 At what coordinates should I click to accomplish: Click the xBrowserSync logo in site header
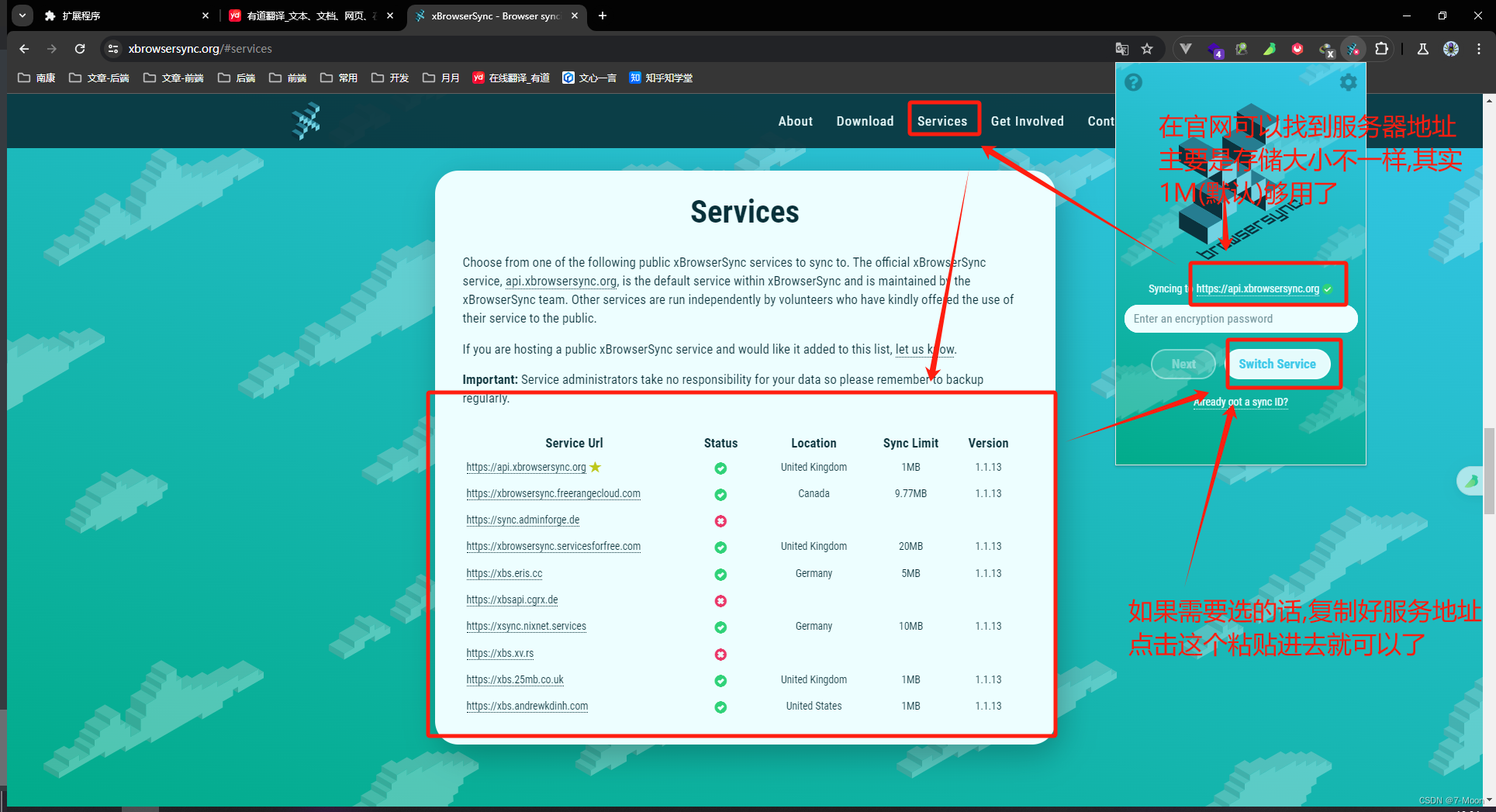pos(306,121)
